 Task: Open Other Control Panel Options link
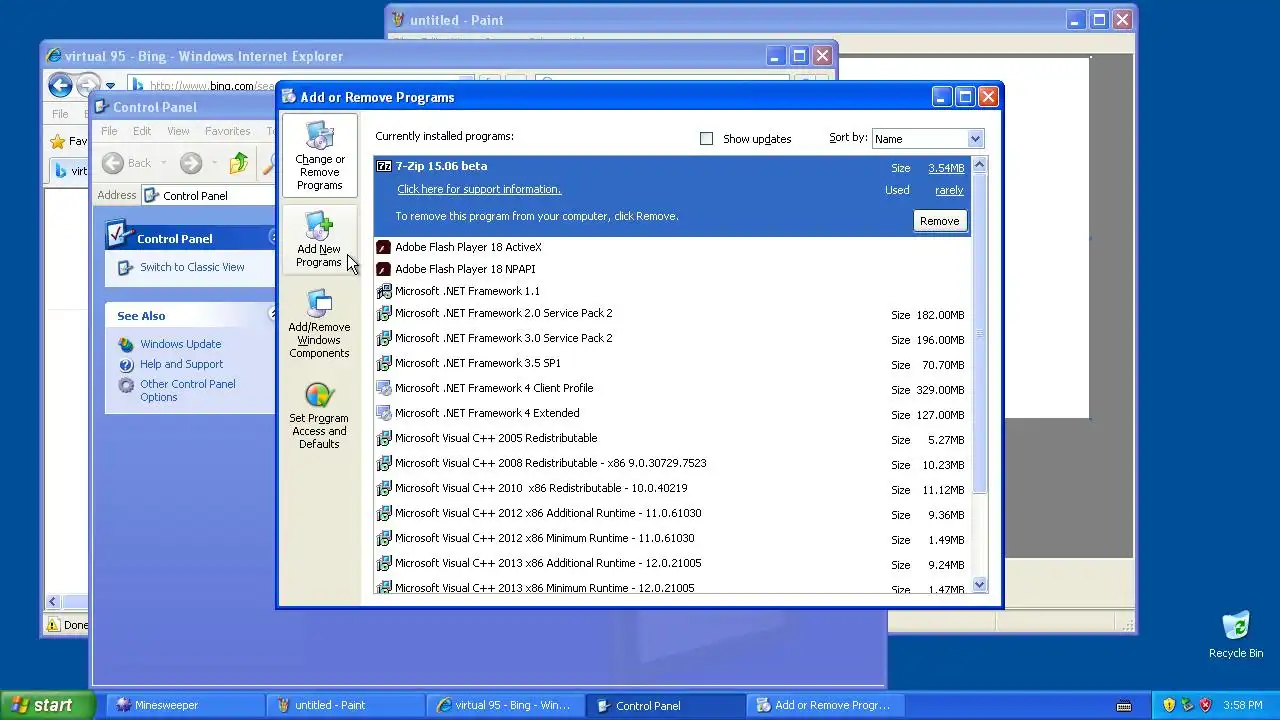click(x=188, y=390)
